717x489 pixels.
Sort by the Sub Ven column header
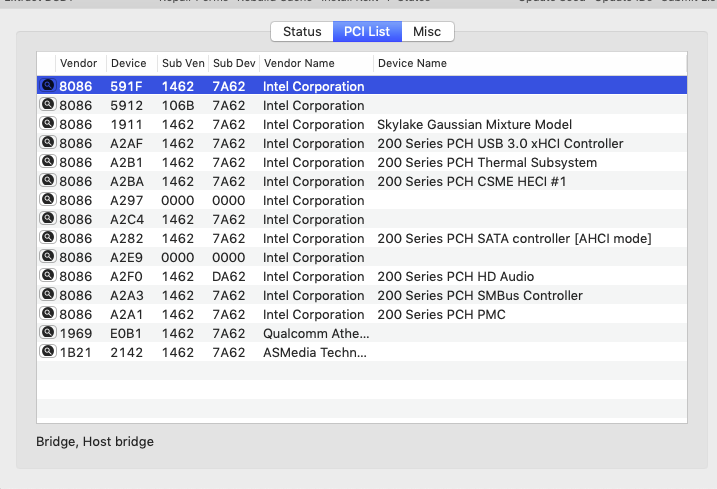click(x=183, y=63)
